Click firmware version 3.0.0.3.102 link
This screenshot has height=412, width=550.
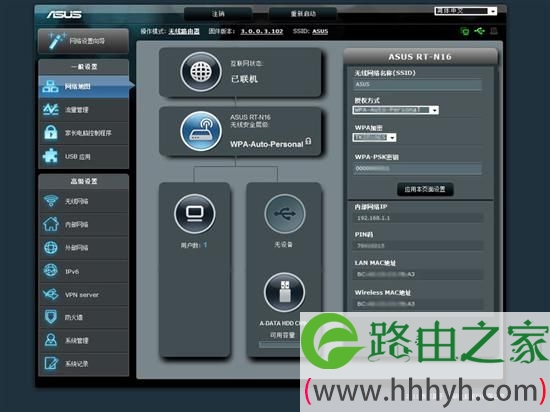(262, 31)
